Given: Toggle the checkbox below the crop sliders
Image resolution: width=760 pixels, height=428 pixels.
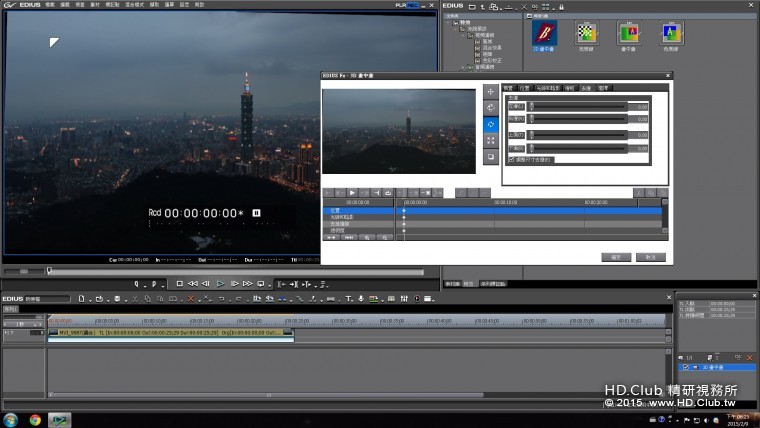Looking at the screenshot, I should (512, 159).
